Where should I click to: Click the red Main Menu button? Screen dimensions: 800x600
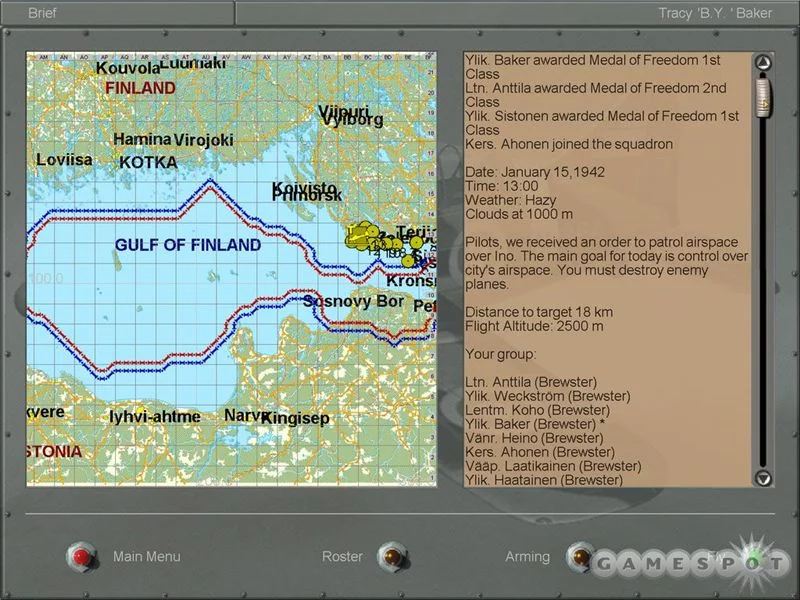(82, 557)
